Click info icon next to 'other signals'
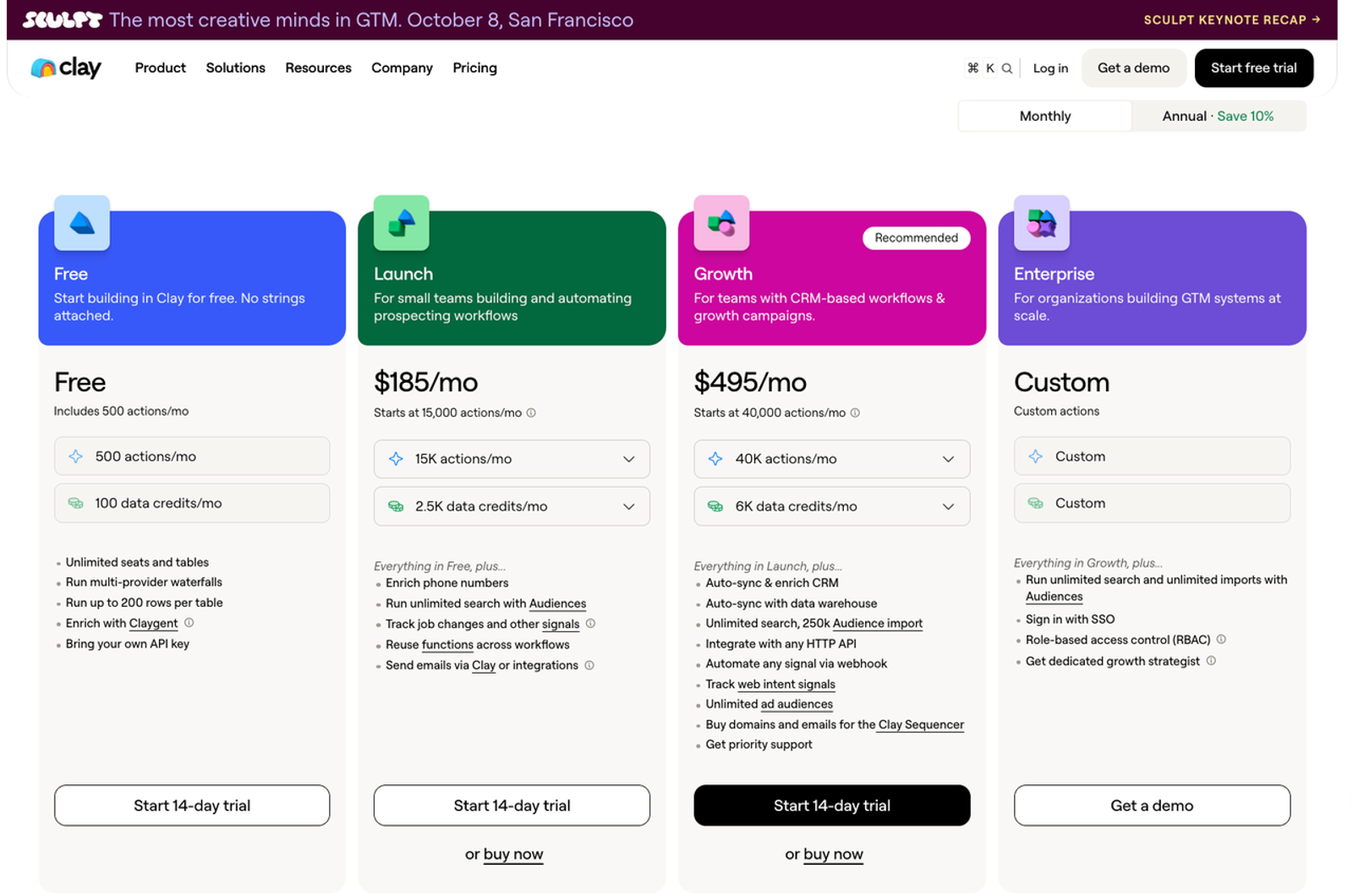1353x896 pixels. coord(591,624)
